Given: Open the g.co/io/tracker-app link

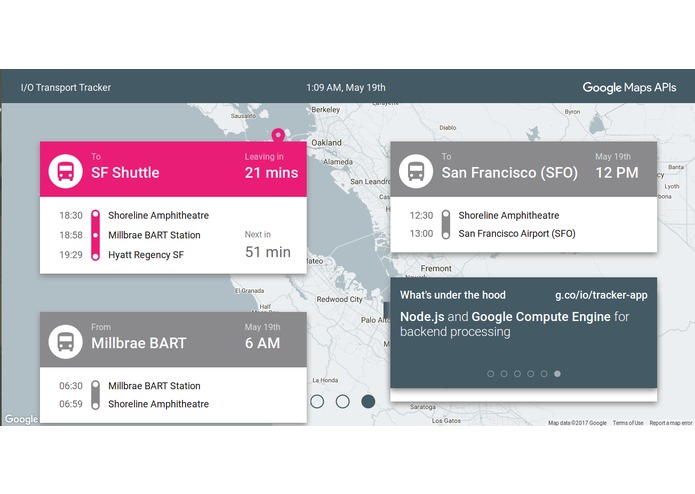Looking at the screenshot, I should [601, 295].
